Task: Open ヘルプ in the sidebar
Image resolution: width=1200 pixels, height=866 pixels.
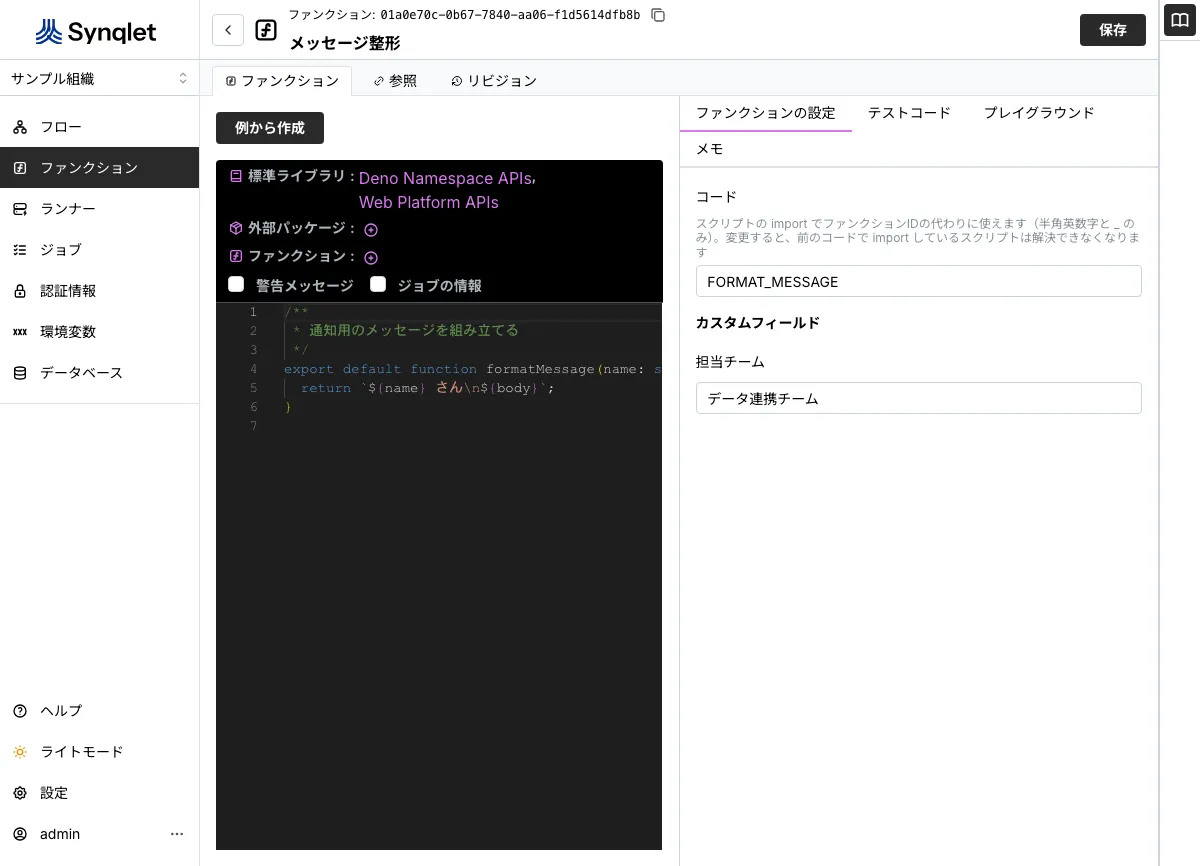Action: click(99, 711)
